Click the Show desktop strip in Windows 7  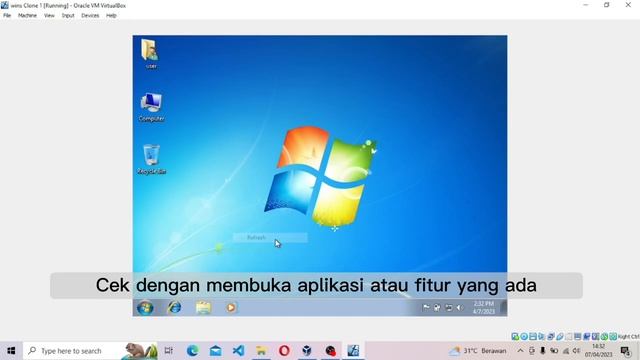tap(504, 307)
